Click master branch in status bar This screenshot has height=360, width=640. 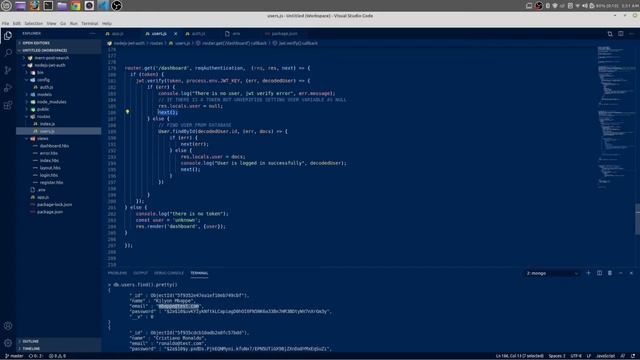click(x=14, y=356)
